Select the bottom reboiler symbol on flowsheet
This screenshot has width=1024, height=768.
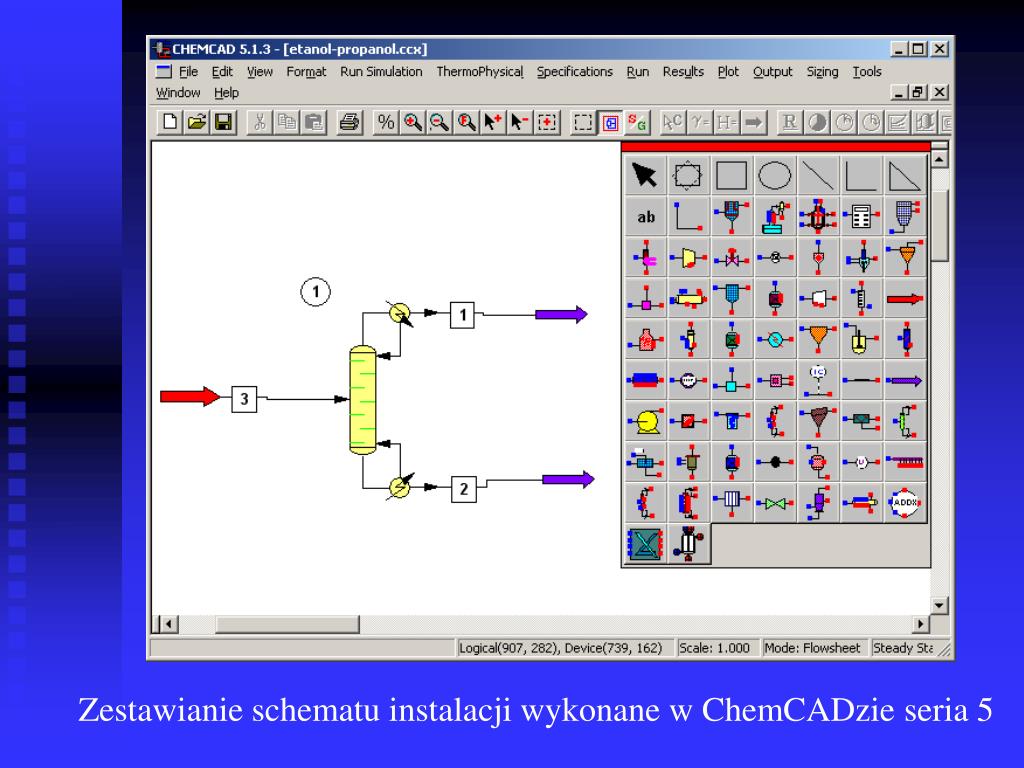[x=400, y=487]
